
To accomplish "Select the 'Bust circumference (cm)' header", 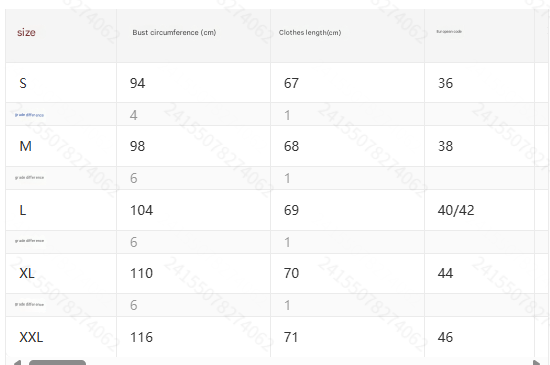I will (x=174, y=32).
